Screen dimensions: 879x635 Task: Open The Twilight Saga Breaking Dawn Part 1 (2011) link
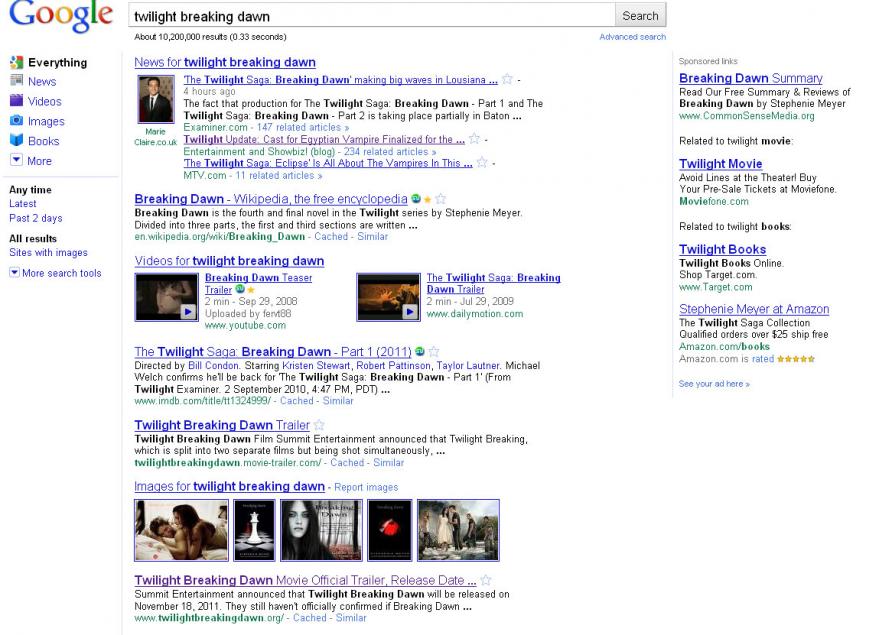[x=273, y=351]
